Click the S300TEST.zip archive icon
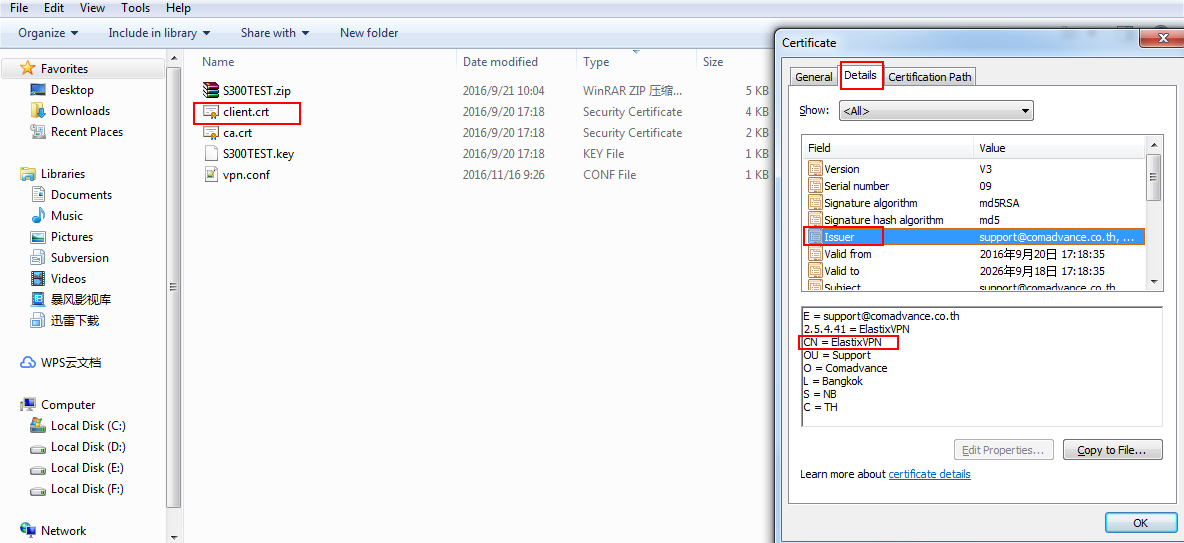The image size is (1184, 543). tap(211, 91)
